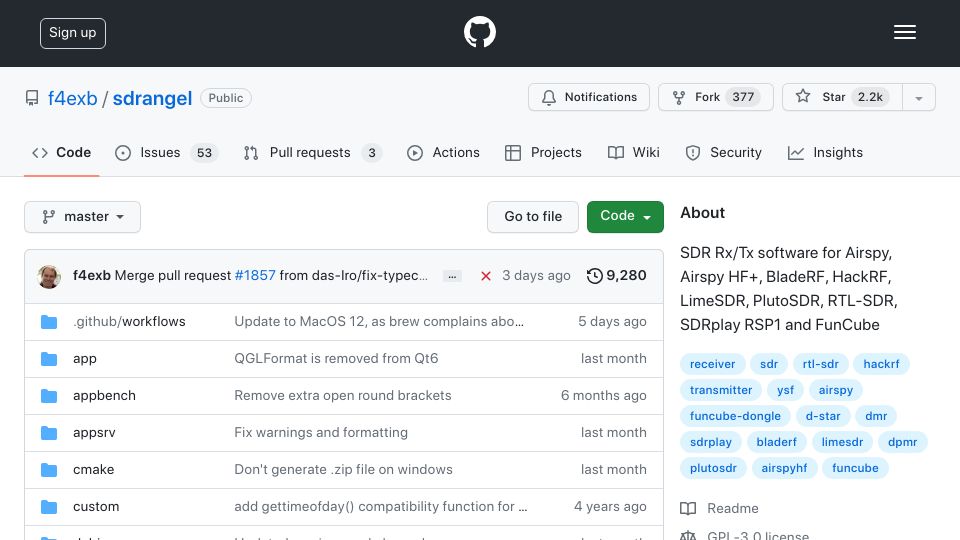960x540 pixels.
Task: Click the commit history clock icon
Action: click(594, 276)
